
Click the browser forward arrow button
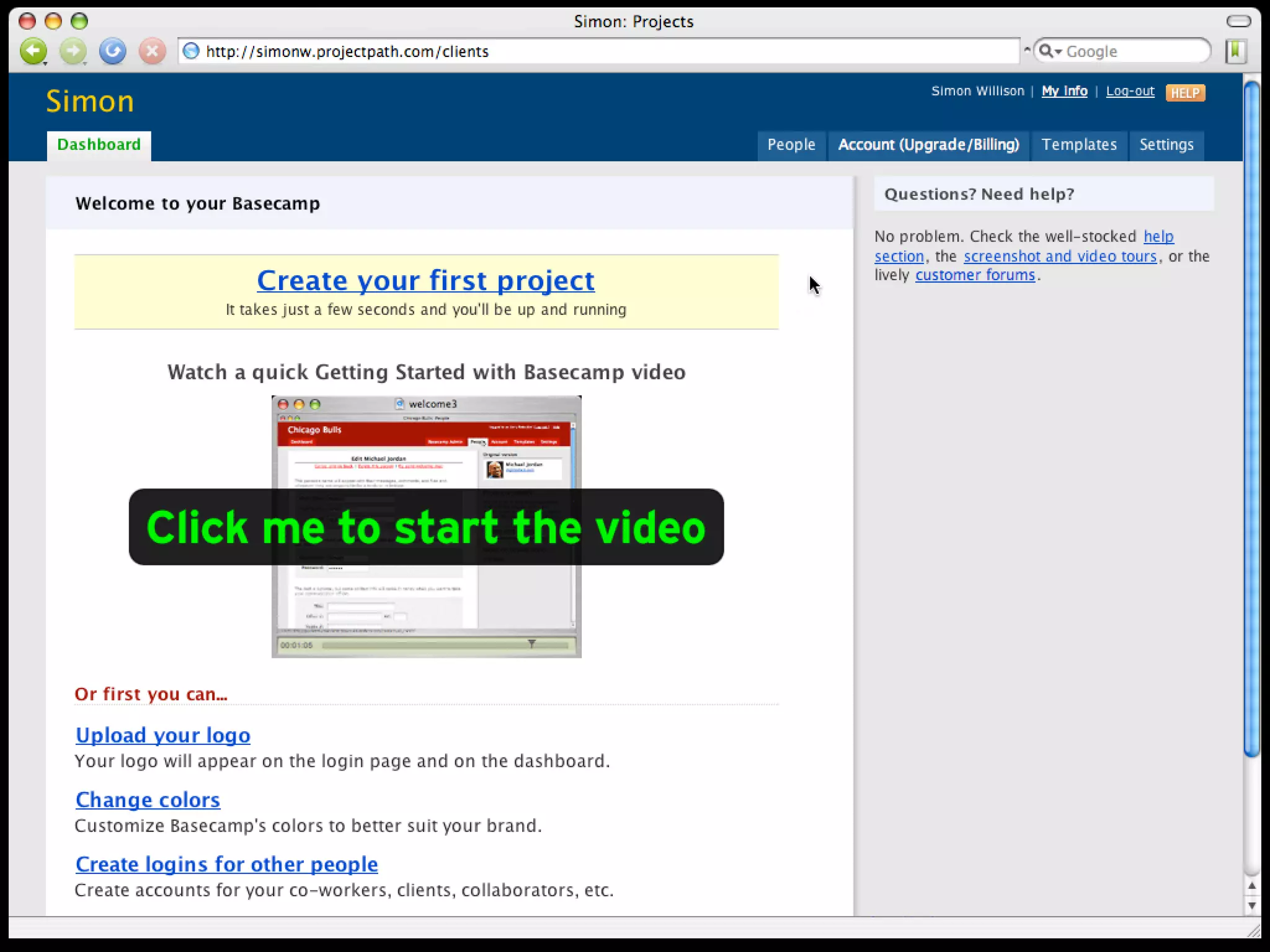(73, 51)
